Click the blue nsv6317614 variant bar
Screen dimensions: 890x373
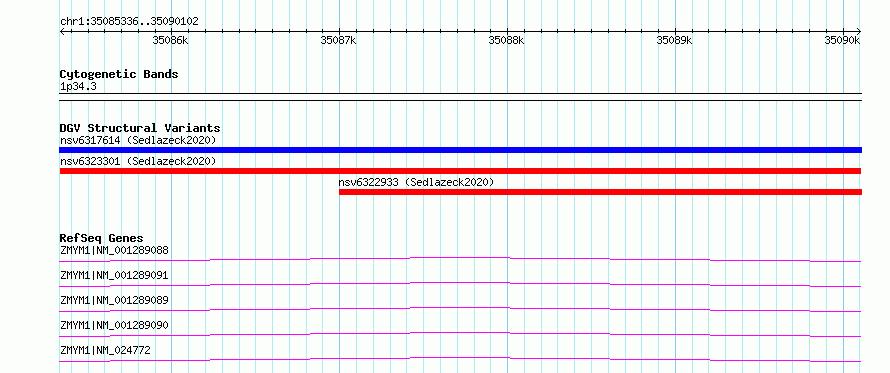tap(460, 150)
